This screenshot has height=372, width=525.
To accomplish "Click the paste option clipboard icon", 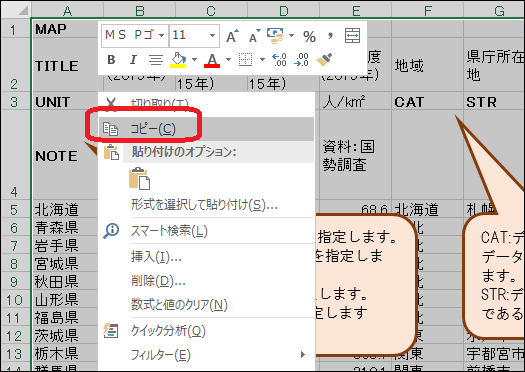I will coord(139,178).
